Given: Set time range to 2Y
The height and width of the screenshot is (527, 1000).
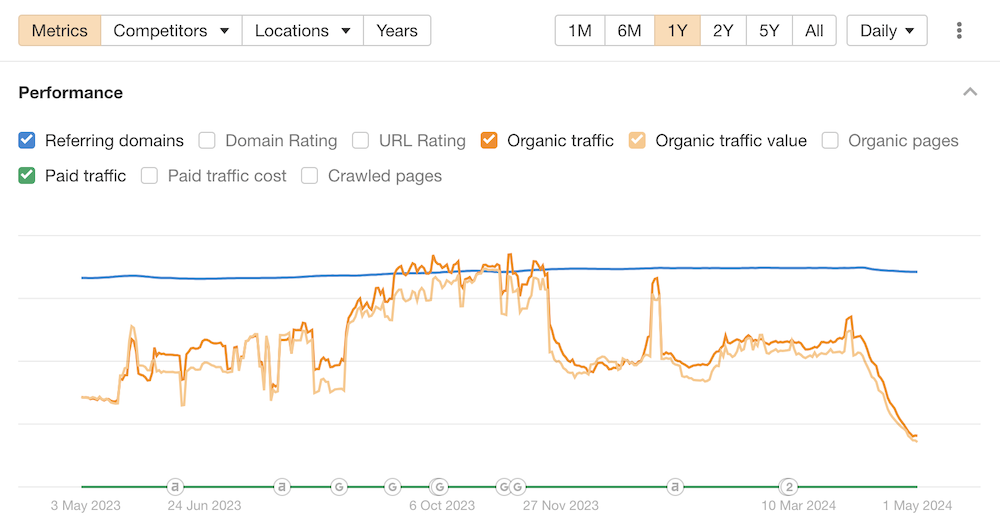Looking at the screenshot, I should (x=723, y=31).
